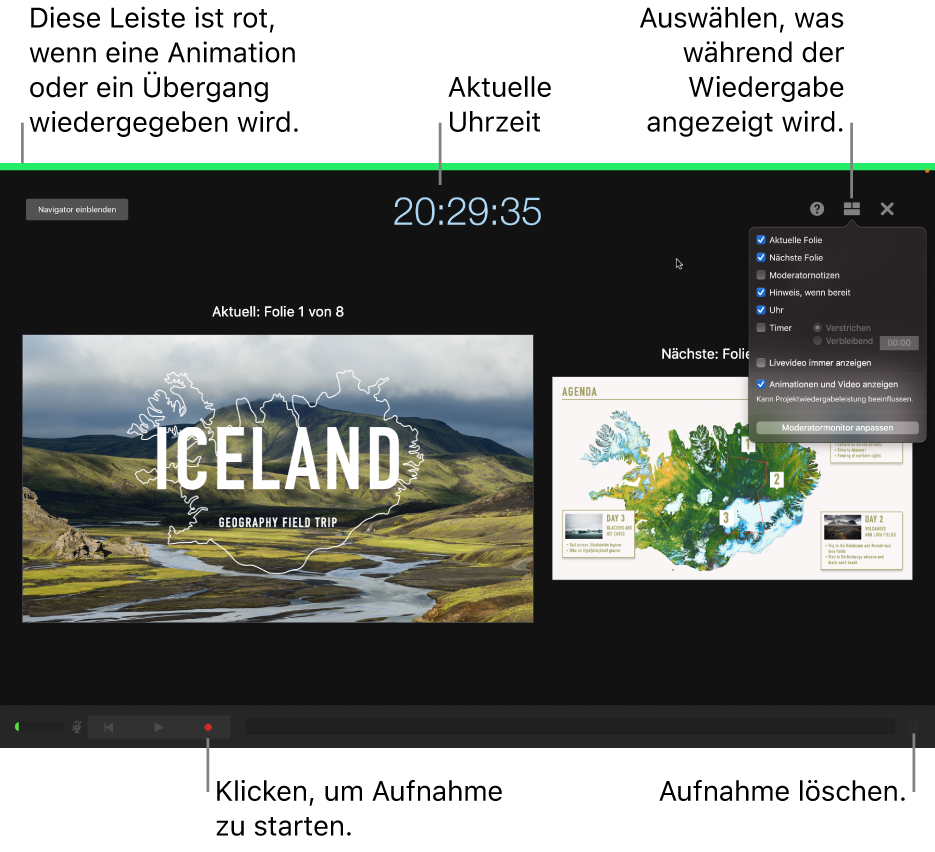Toggle the microphone mute icon
935x852 pixels.
[77, 727]
